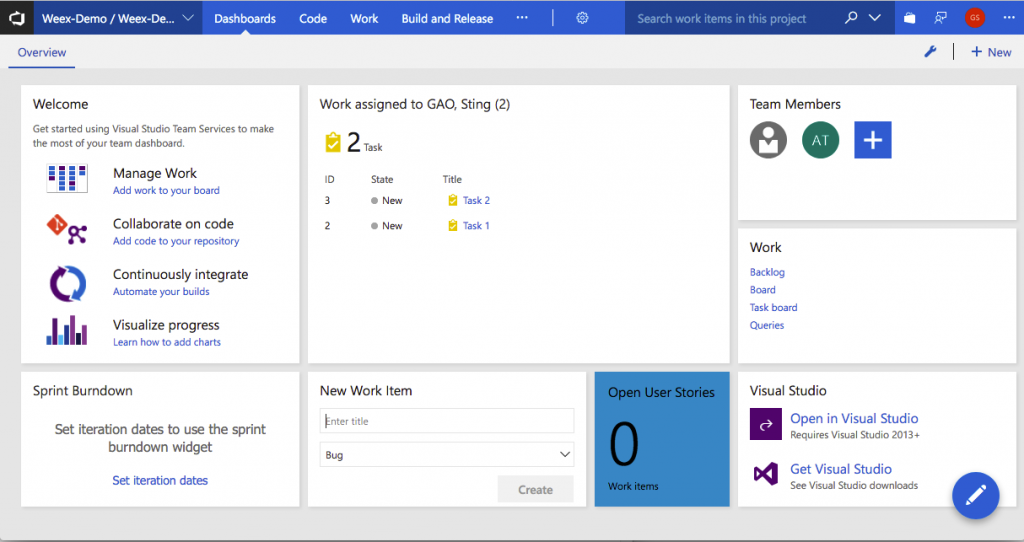Viewport: 1024px width, 542px height.
Task: Click the Title column header
Action: pos(452,179)
